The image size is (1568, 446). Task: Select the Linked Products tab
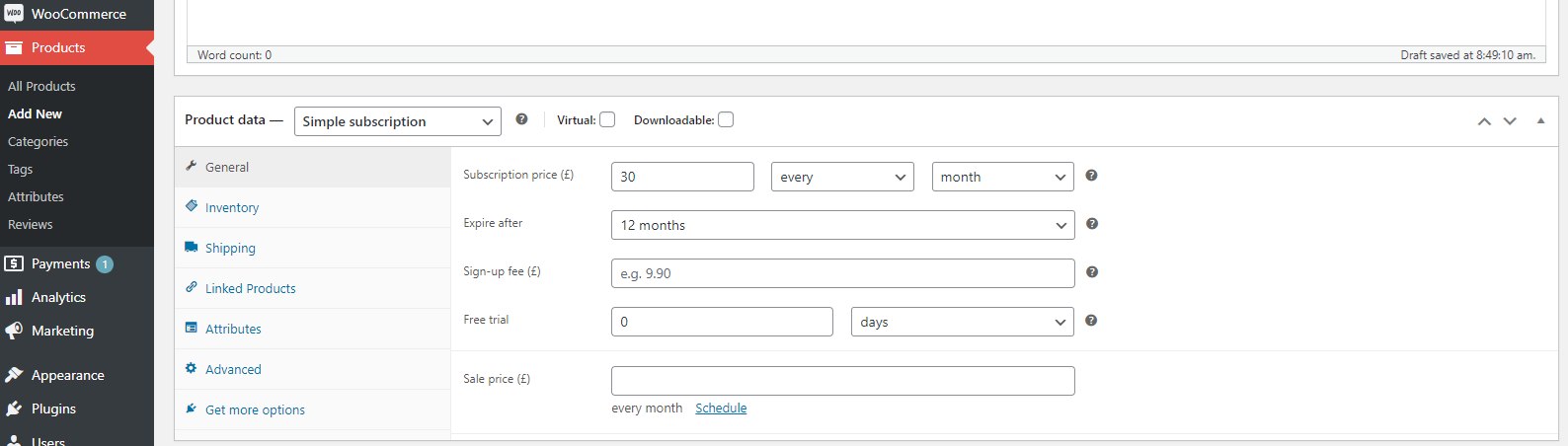click(250, 288)
